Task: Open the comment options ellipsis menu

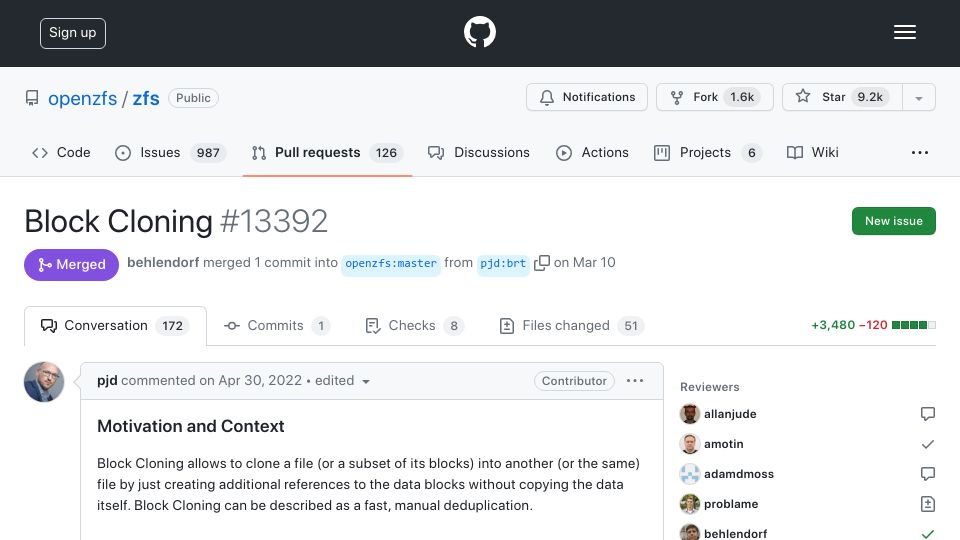Action: pos(635,381)
